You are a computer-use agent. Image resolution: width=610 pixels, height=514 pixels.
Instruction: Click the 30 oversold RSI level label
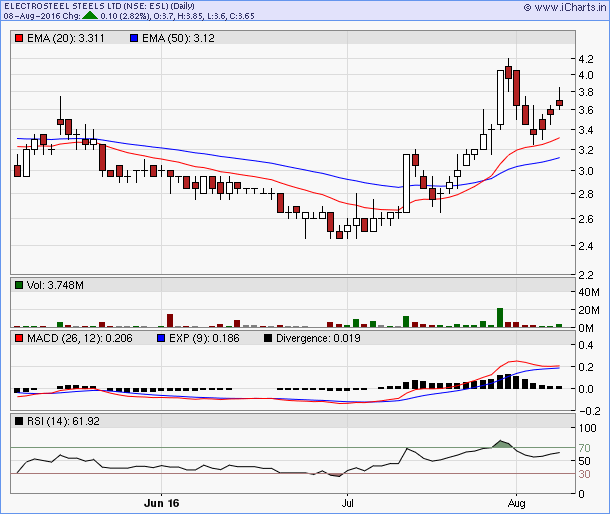coord(584,474)
